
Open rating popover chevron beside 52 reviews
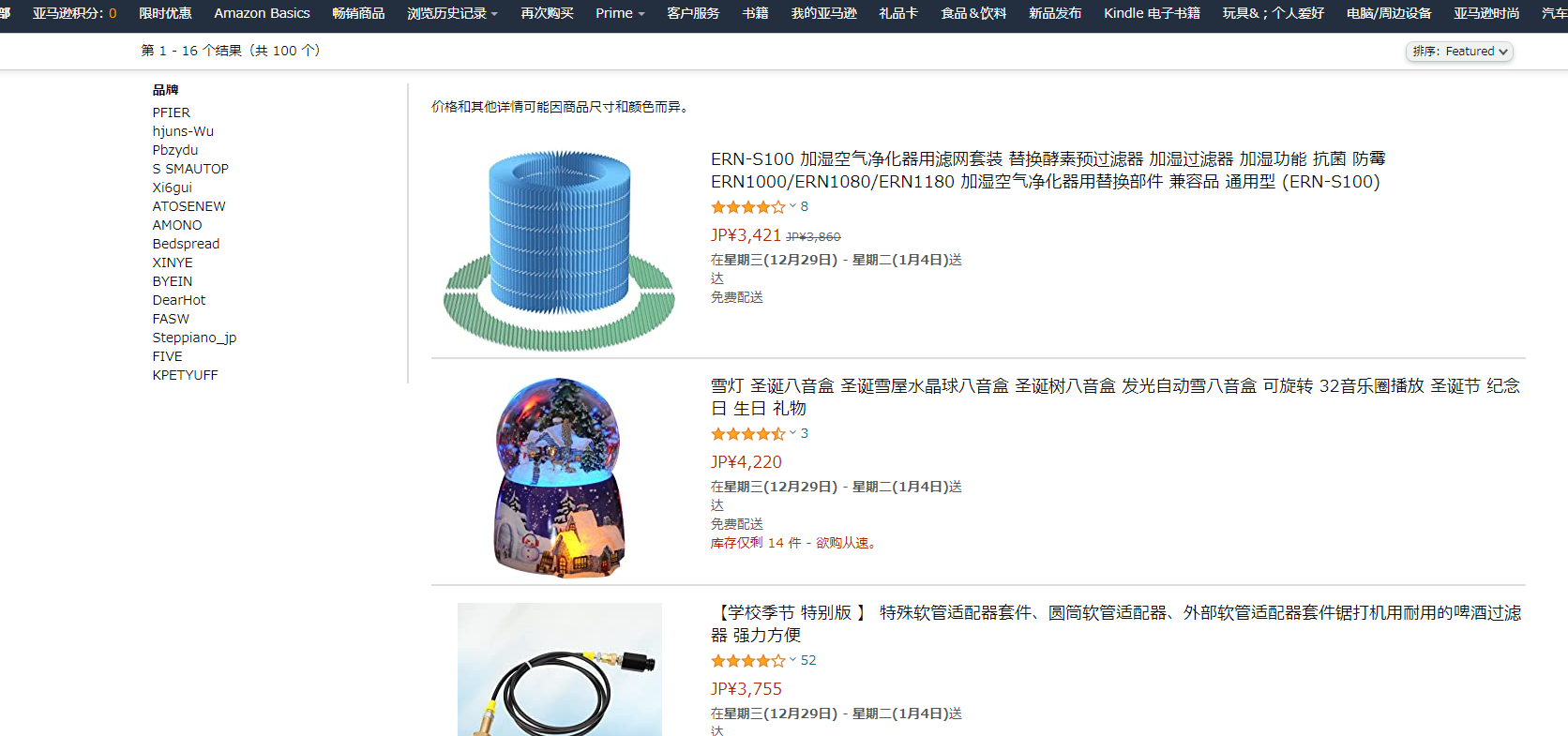click(792, 660)
